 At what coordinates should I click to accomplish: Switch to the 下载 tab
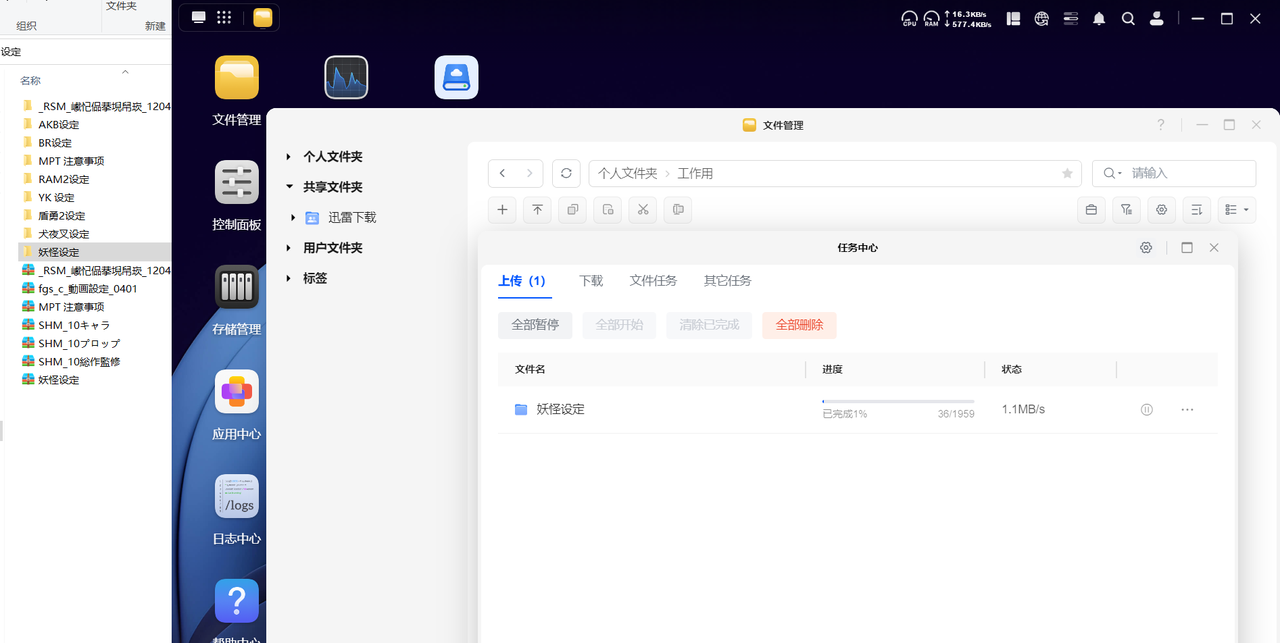(x=591, y=281)
